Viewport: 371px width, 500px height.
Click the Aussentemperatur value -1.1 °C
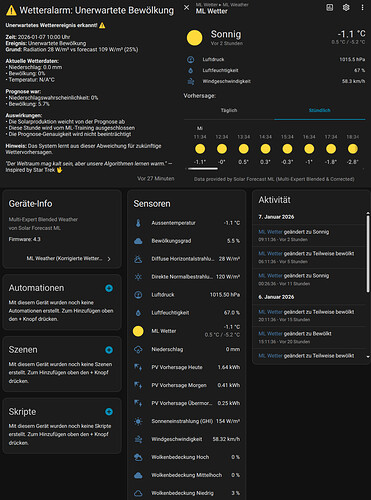[232, 223]
